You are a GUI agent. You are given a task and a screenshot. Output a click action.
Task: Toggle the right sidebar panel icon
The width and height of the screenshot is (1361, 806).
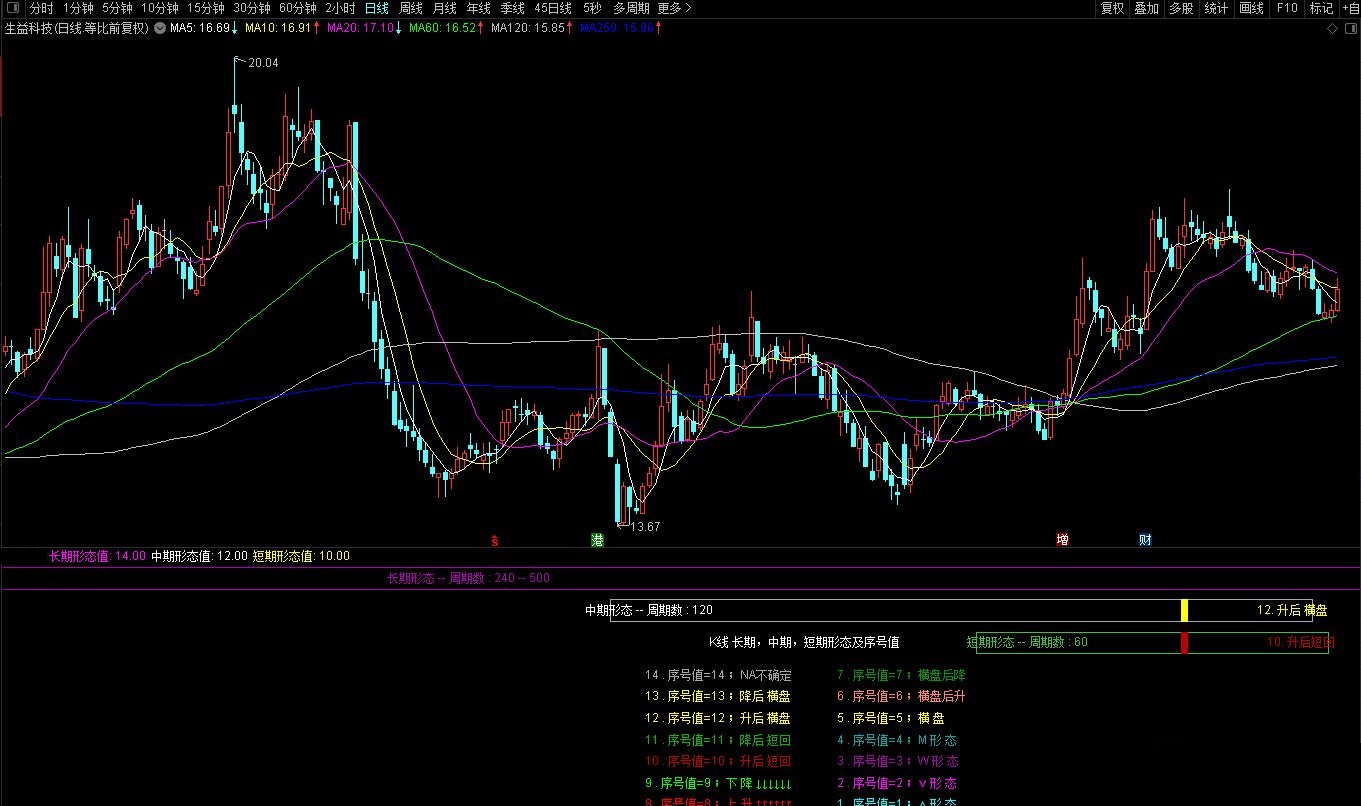tap(1350, 29)
